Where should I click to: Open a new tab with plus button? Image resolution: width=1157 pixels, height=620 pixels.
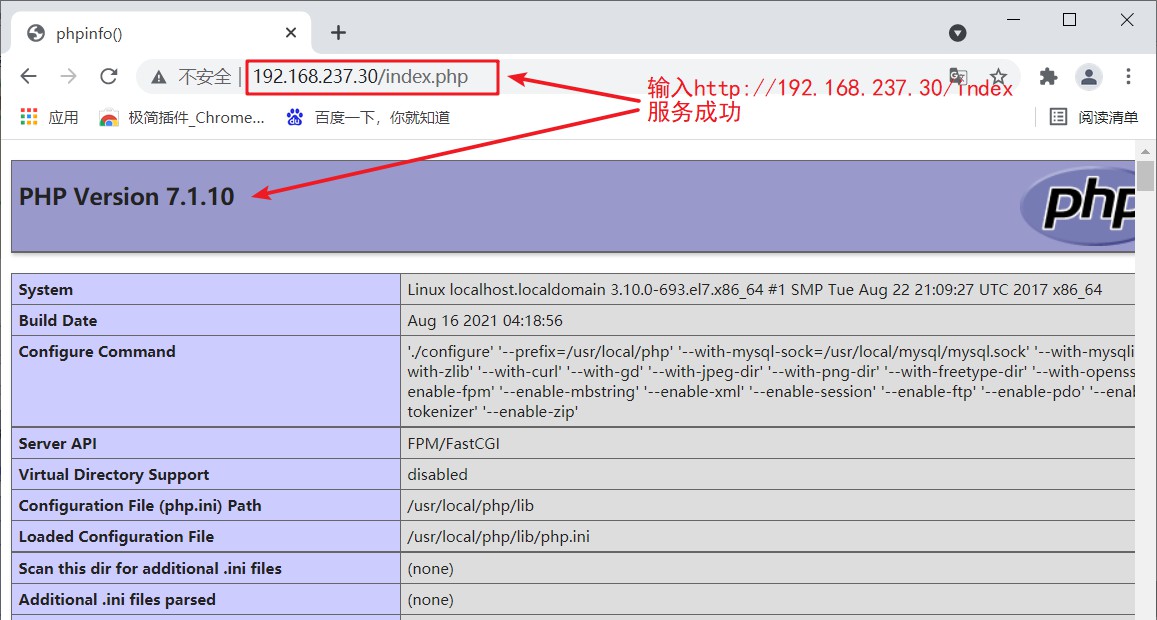click(338, 32)
